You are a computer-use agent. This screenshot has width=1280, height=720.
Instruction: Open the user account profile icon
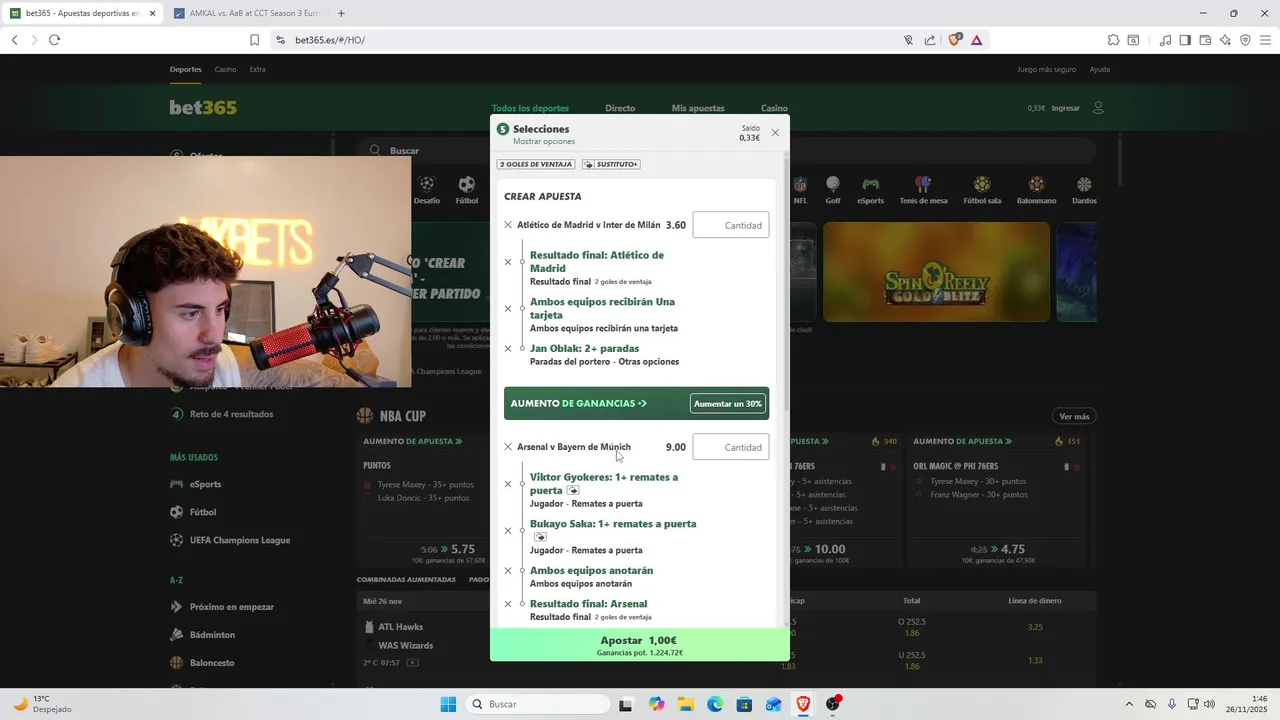pos(1098,108)
